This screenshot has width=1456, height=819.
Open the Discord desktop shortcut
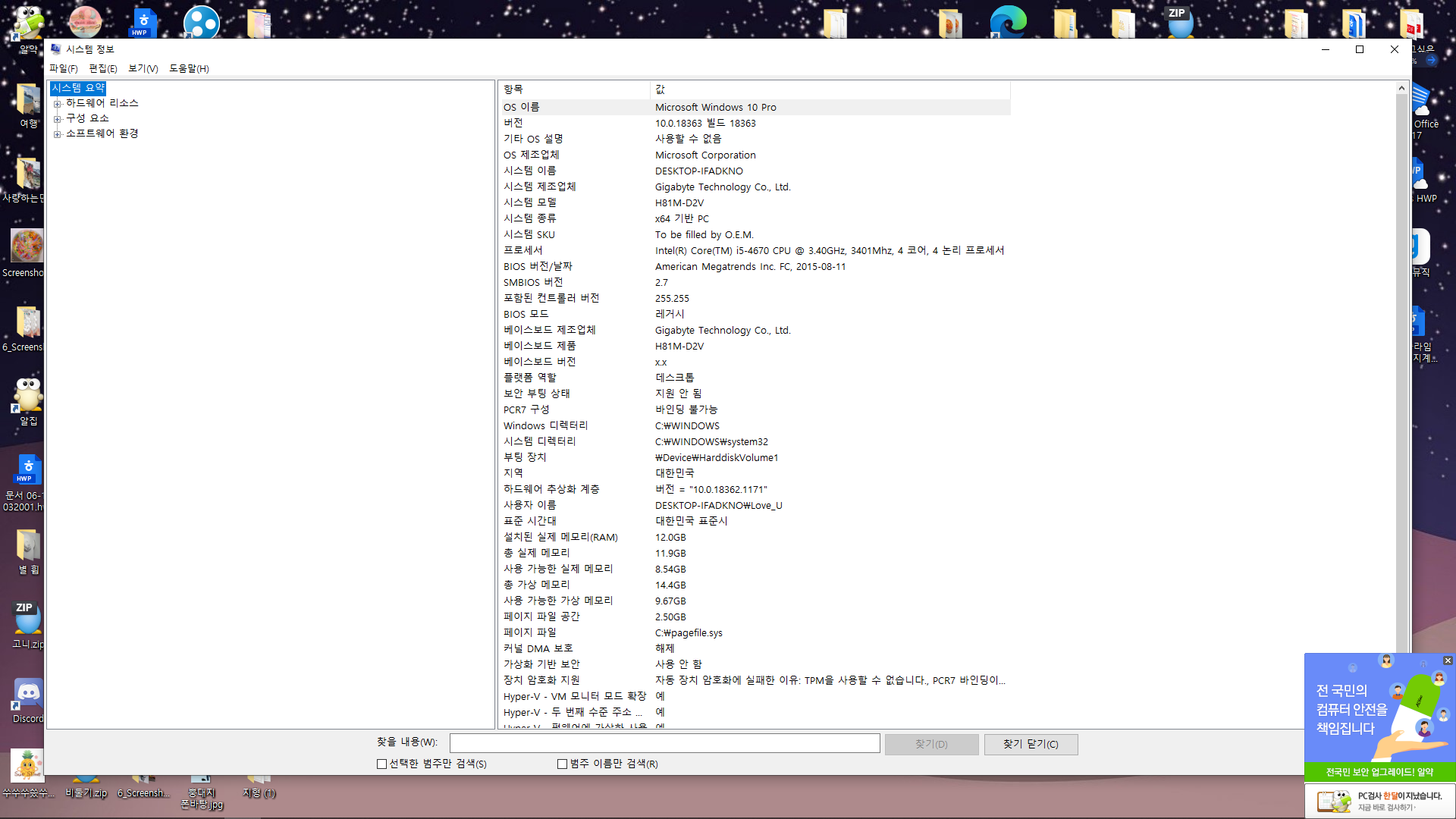click(x=28, y=693)
